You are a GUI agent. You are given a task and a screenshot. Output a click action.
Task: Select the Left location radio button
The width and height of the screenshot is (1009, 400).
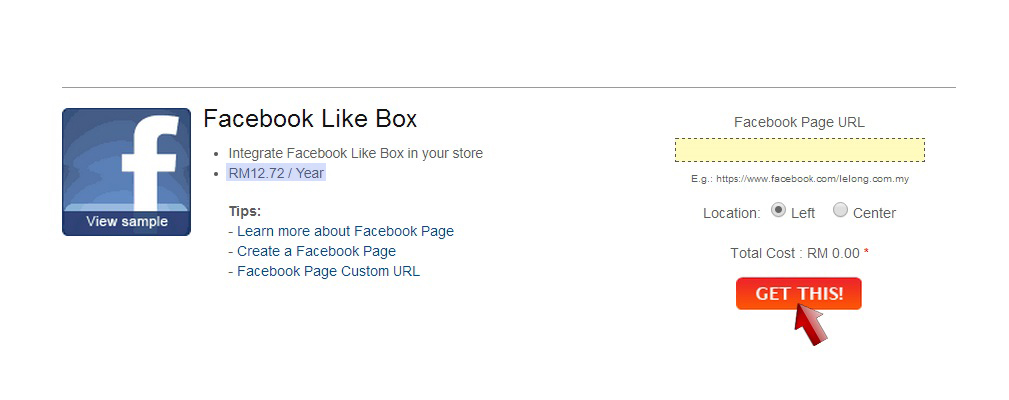coord(779,210)
